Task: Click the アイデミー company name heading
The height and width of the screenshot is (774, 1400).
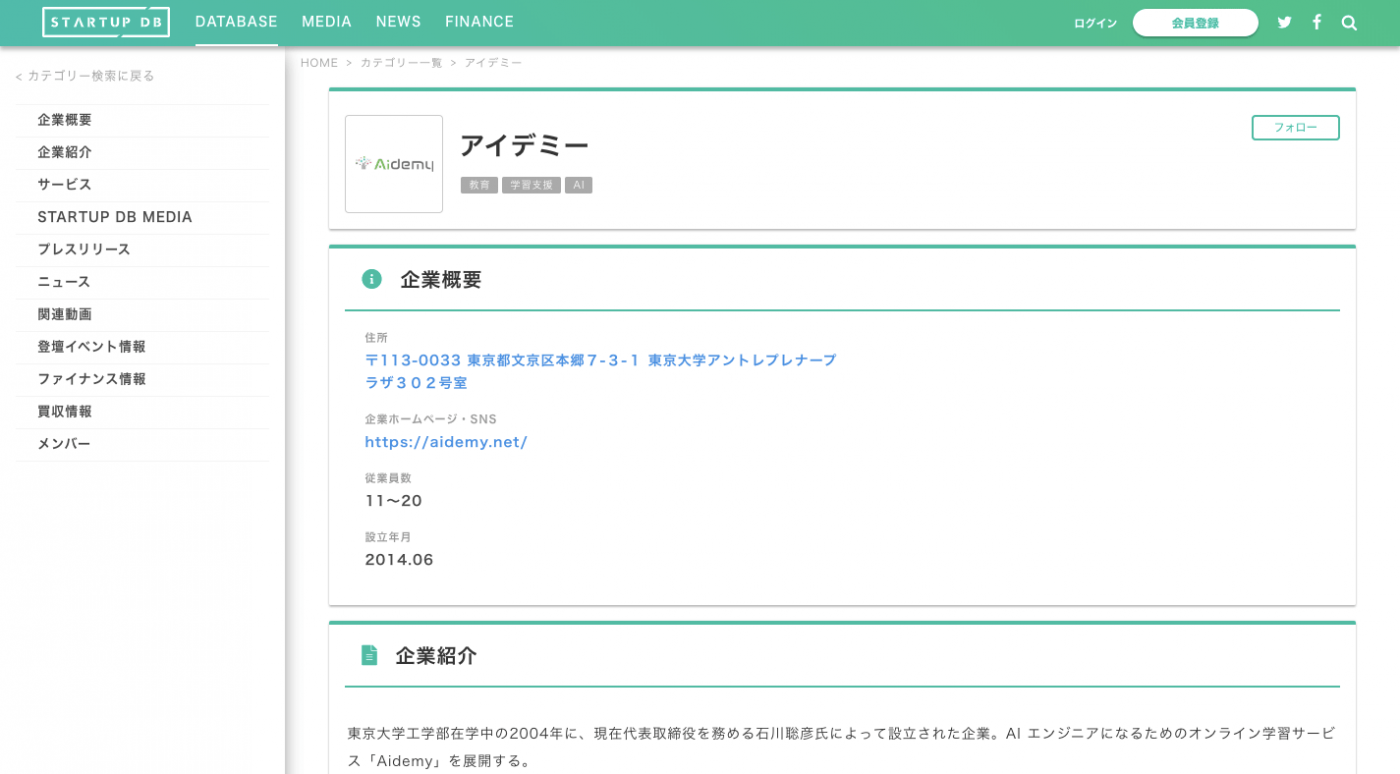Action: point(524,146)
